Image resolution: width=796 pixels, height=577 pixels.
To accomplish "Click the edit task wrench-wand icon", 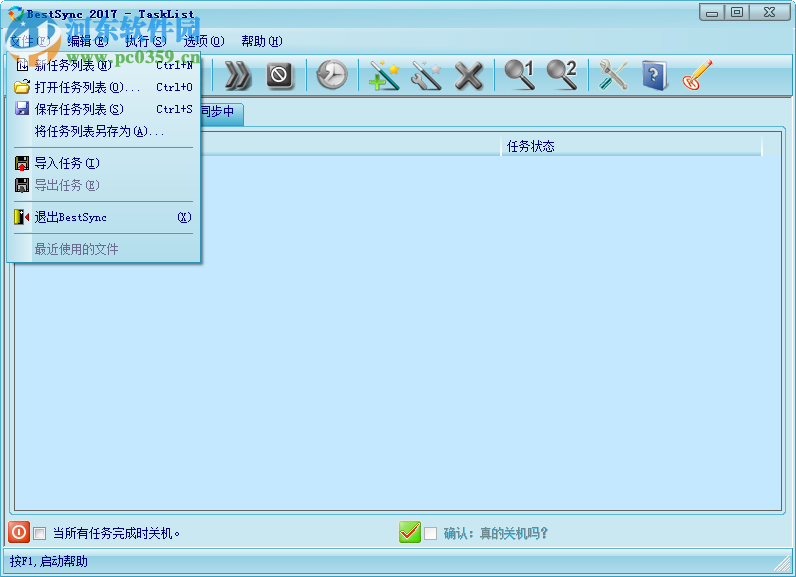I will pyautogui.click(x=426, y=76).
